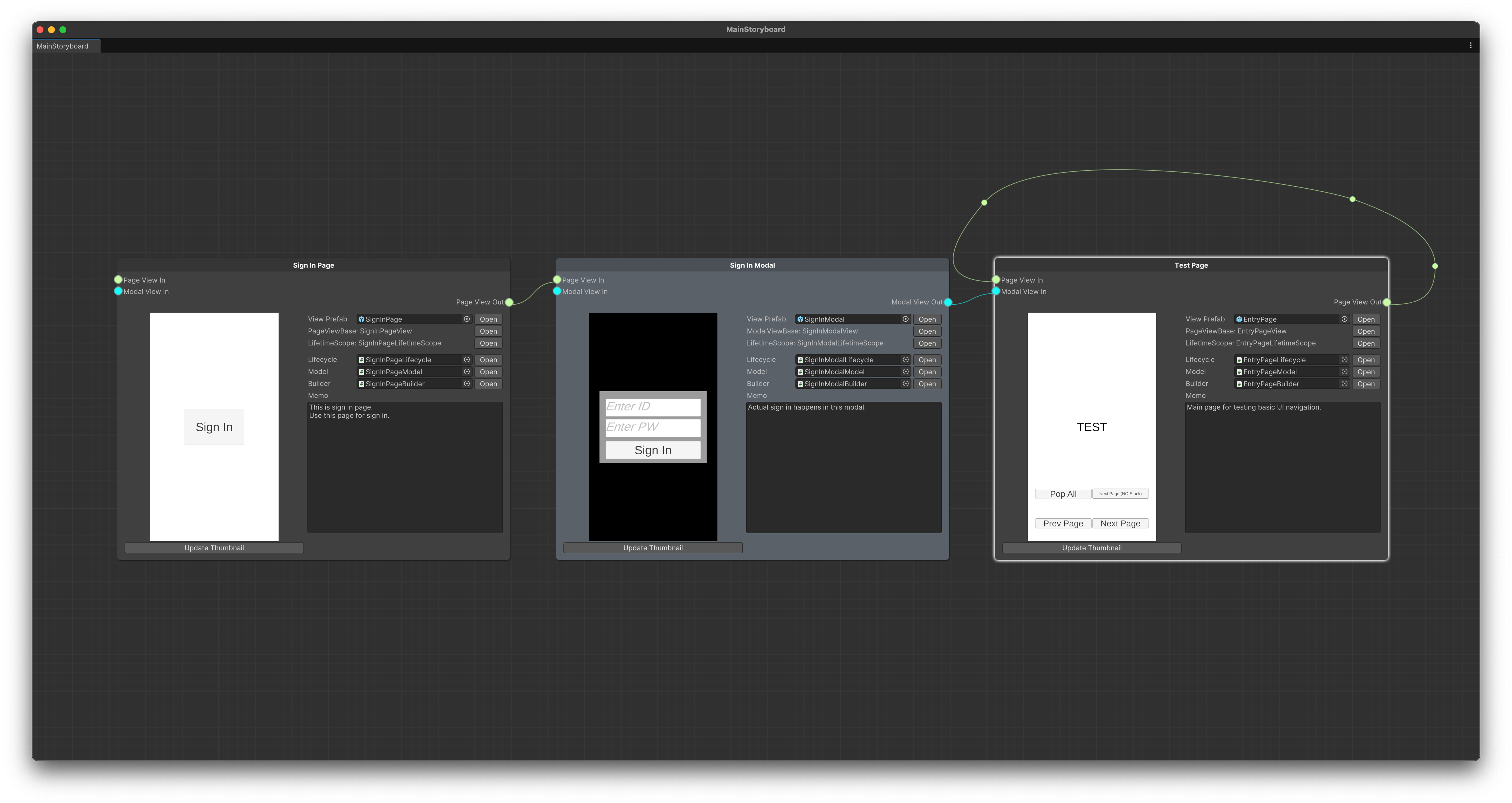
Task: Click Sign In Page's Modal View In port
Action: click(x=118, y=291)
